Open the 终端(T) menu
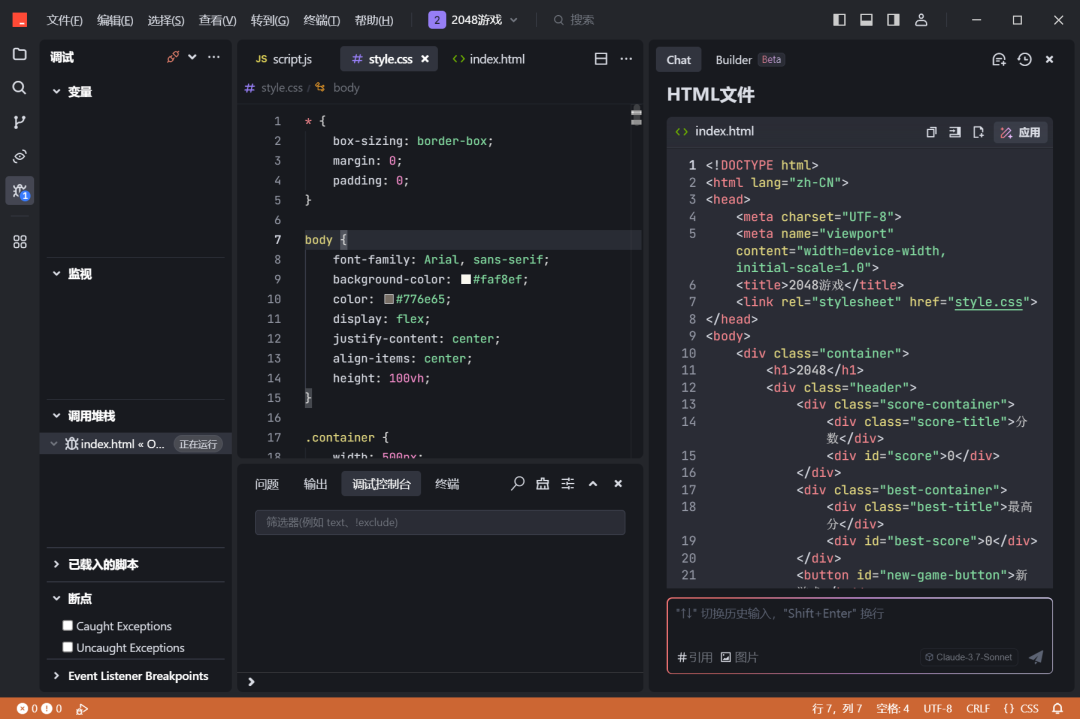Viewport: 1080px width, 719px height. [322, 20]
